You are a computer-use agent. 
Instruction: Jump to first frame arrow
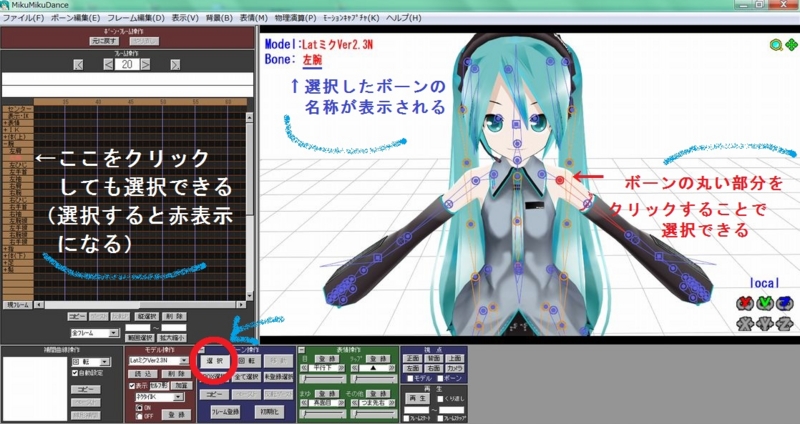click(x=79, y=65)
